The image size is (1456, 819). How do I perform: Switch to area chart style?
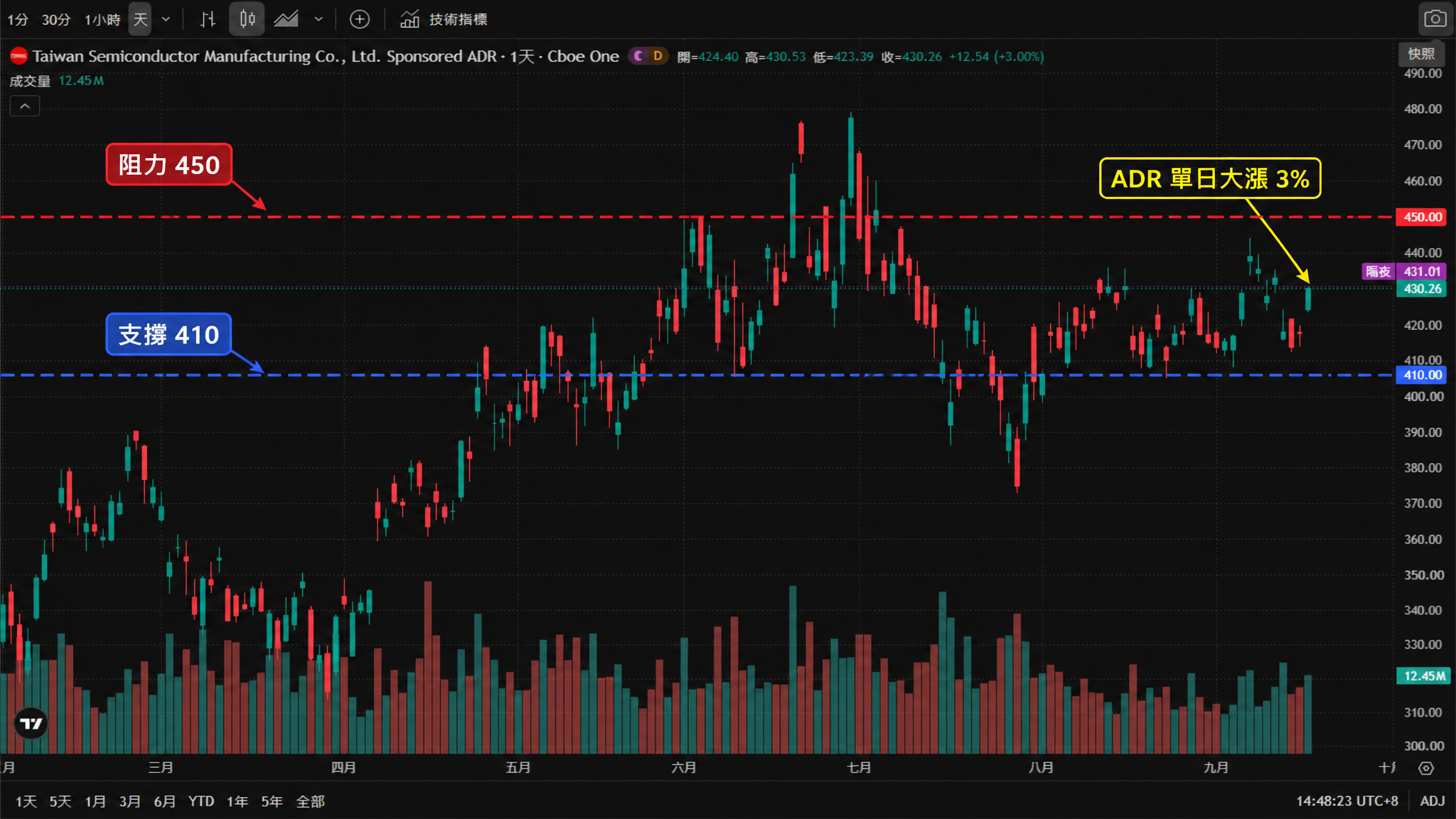(x=287, y=19)
